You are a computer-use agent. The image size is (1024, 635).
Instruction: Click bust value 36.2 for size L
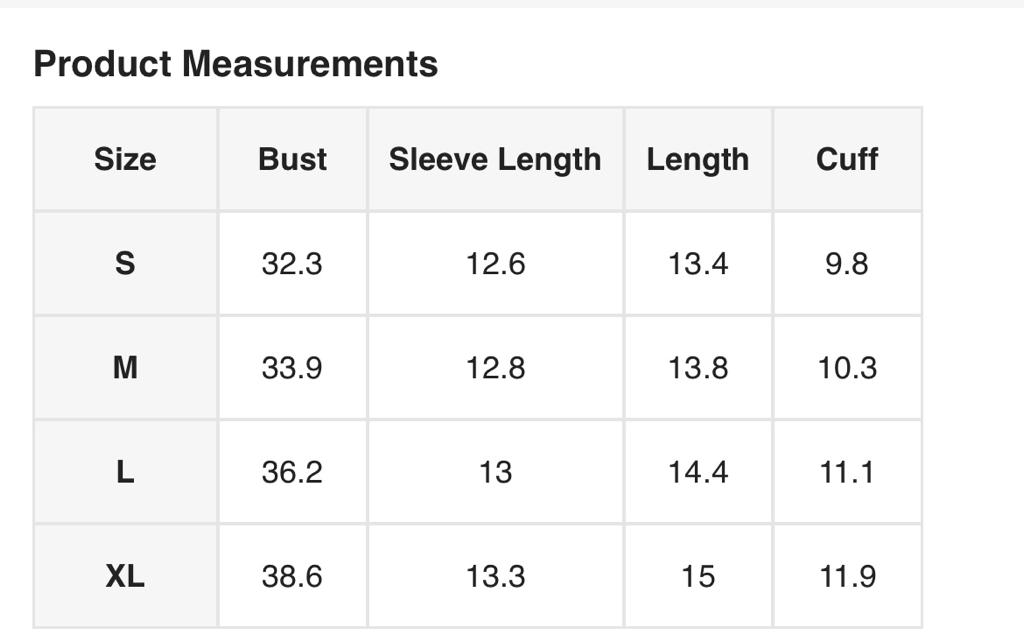tap(292, 472)
